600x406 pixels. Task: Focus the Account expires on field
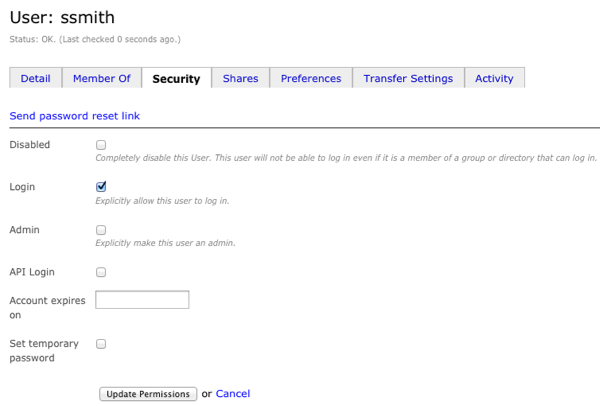pyautogui.click(x=142, y=300)
